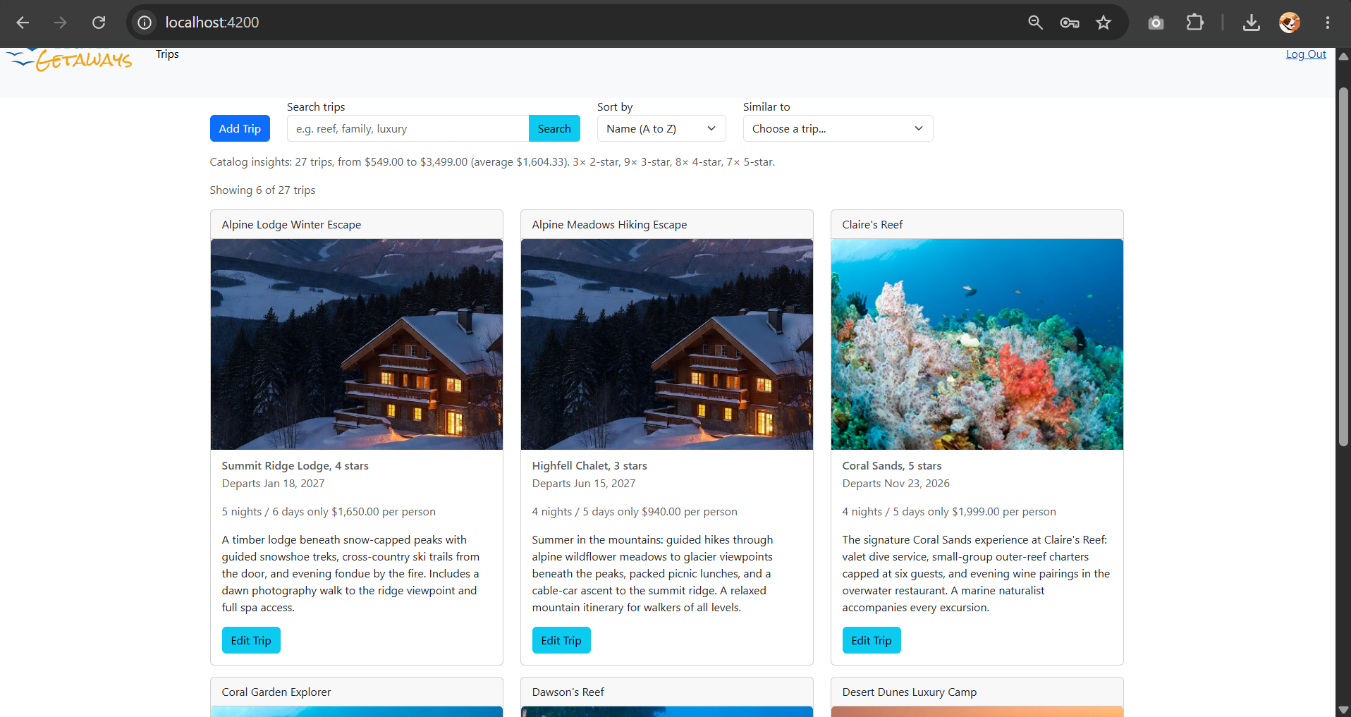Click the Add Trip button
Screen dimensions: 1351x717
240,128
